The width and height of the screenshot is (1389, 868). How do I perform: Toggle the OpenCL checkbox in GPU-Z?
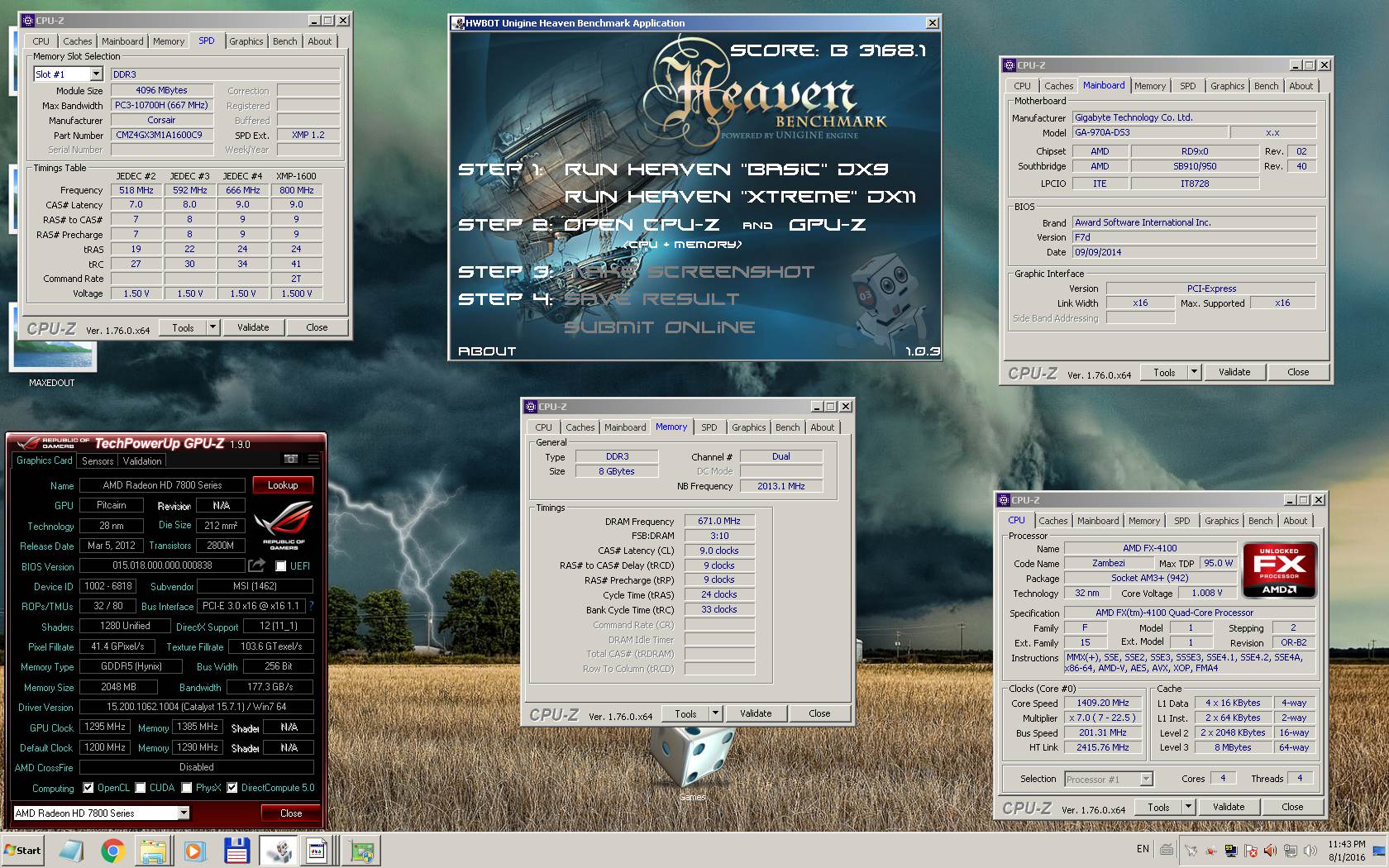point(88,788)
